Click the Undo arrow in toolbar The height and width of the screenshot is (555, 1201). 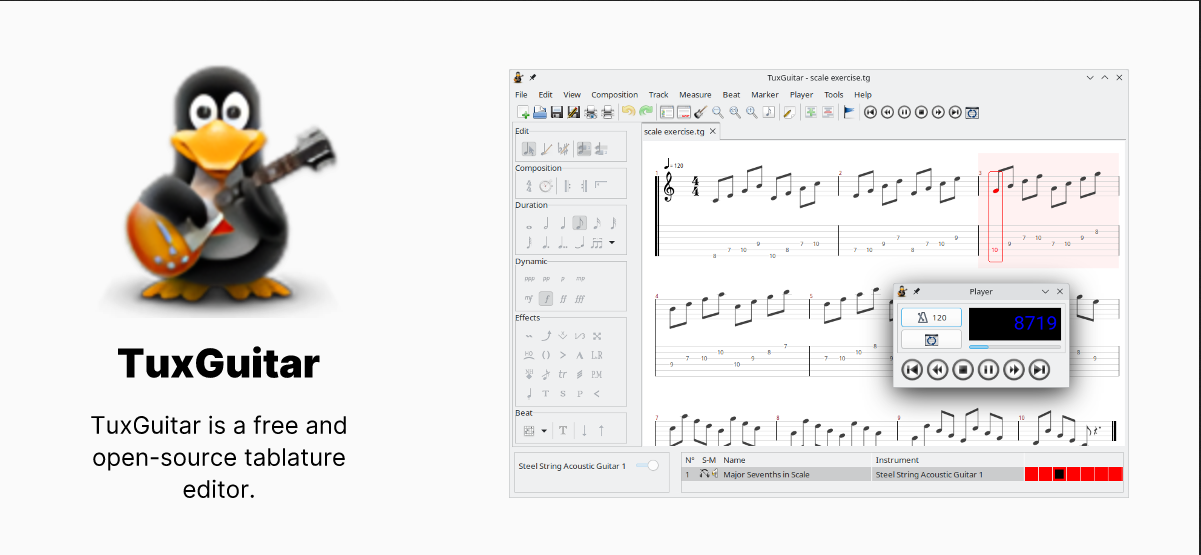coord(628,111)
